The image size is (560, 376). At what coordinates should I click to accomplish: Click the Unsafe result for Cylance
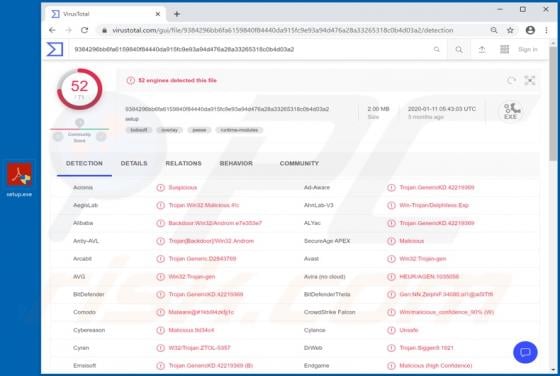point(409,330)
